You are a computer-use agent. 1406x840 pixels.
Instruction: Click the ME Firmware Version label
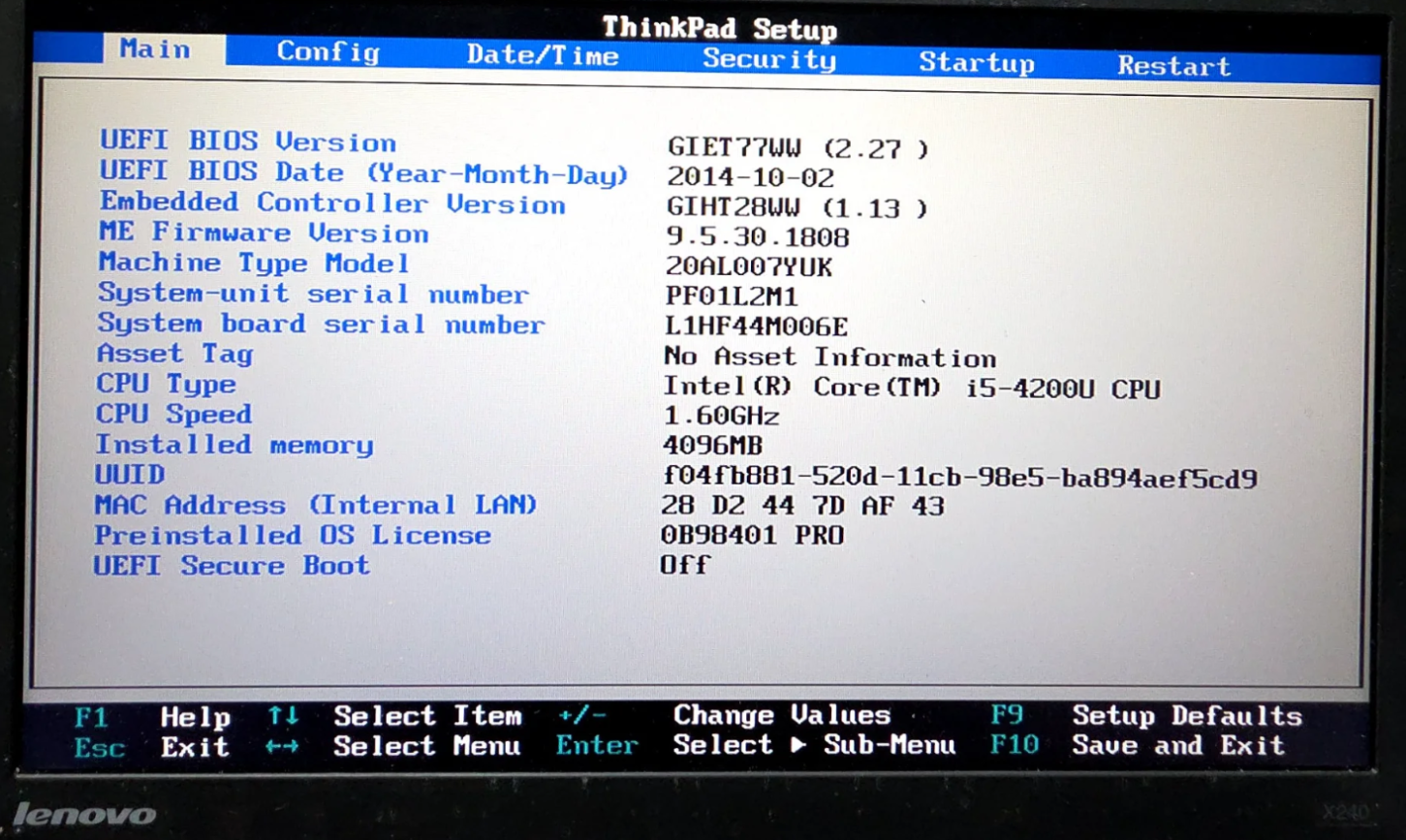click(264, 233)
